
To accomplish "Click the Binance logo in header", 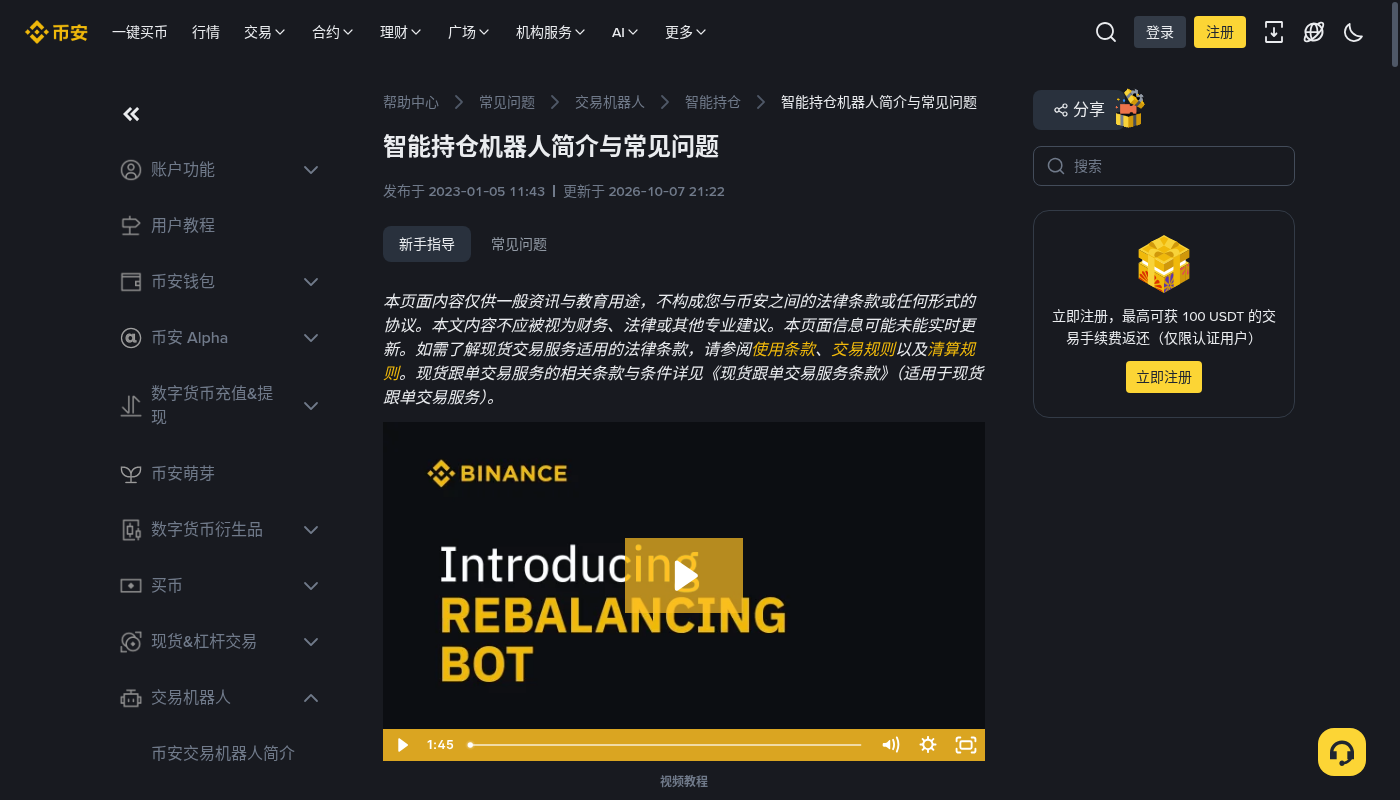I will [x=57, y=32].
